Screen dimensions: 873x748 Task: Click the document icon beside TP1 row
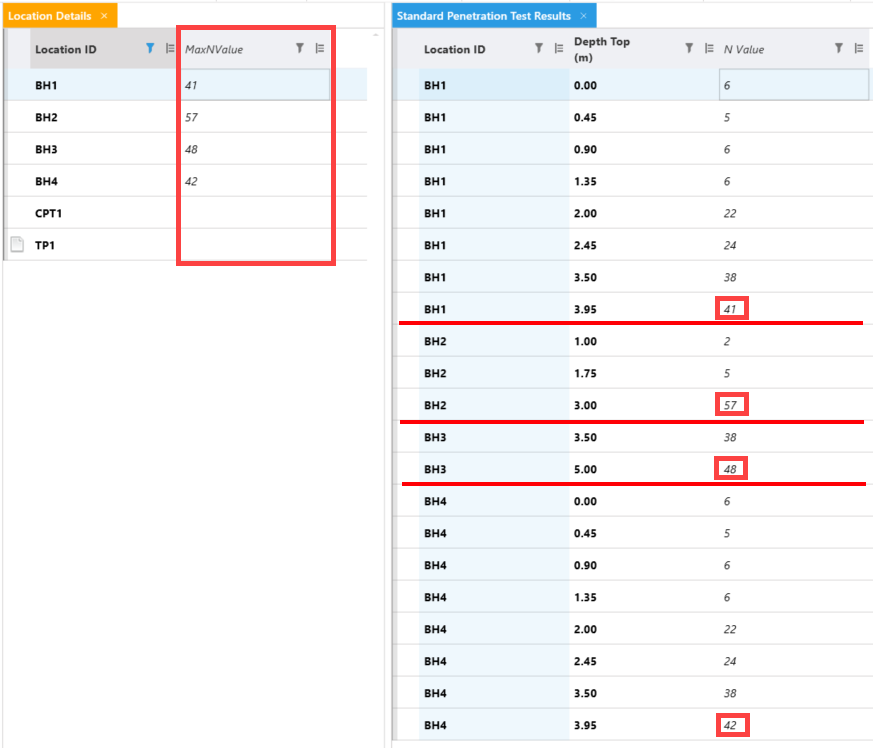point(17,245)
